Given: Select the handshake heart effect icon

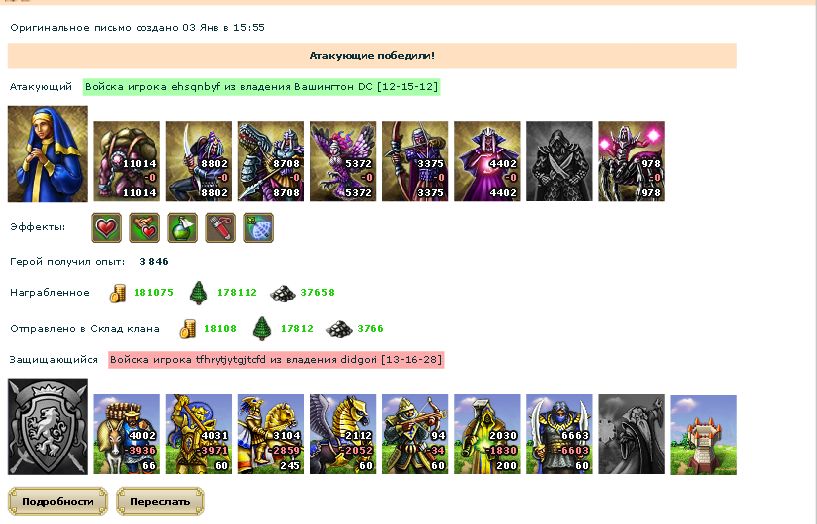Looking at the screenshot, I should (144, 228).
